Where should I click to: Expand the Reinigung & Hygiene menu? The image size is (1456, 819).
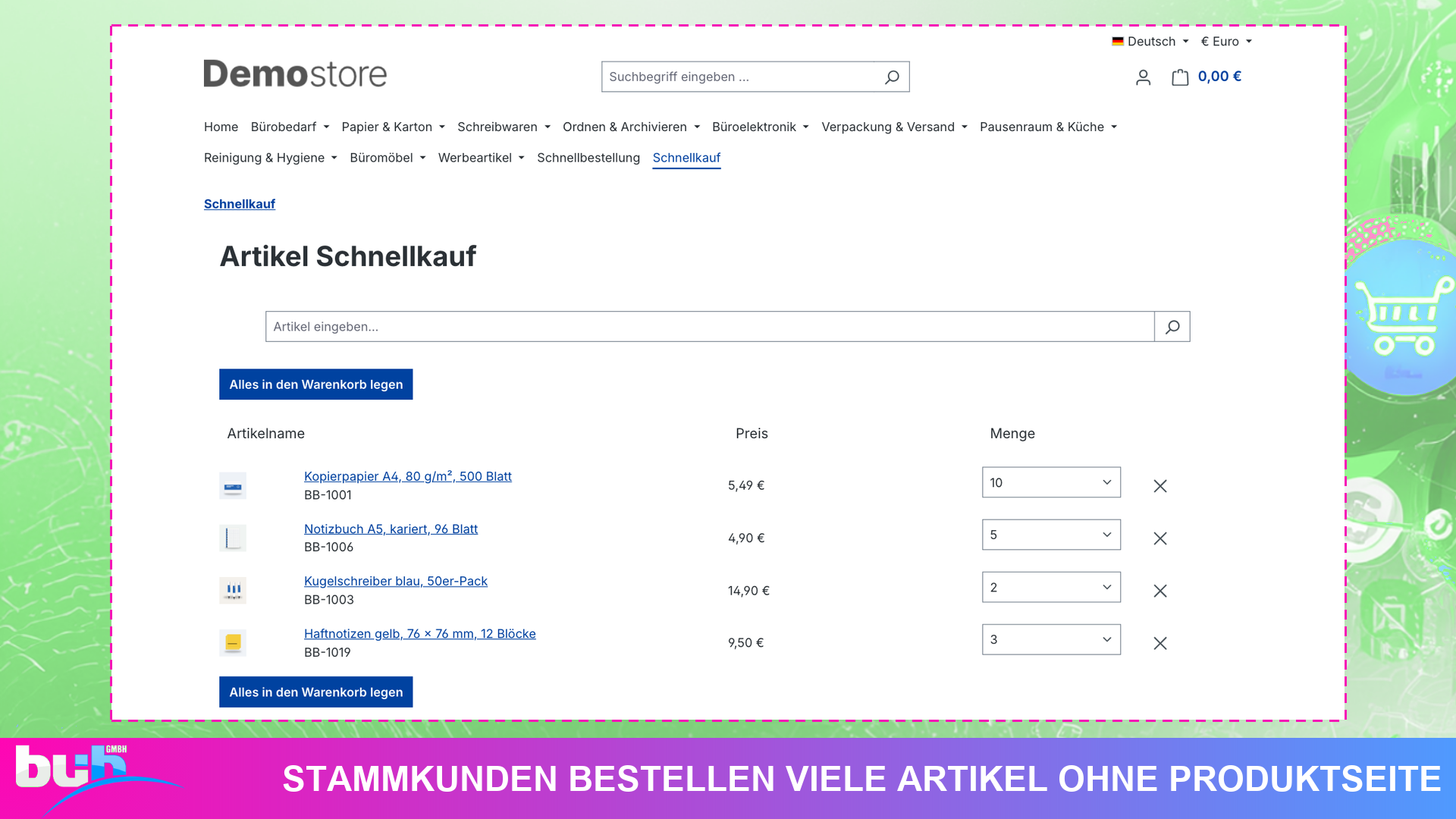(x=270, y=158)
